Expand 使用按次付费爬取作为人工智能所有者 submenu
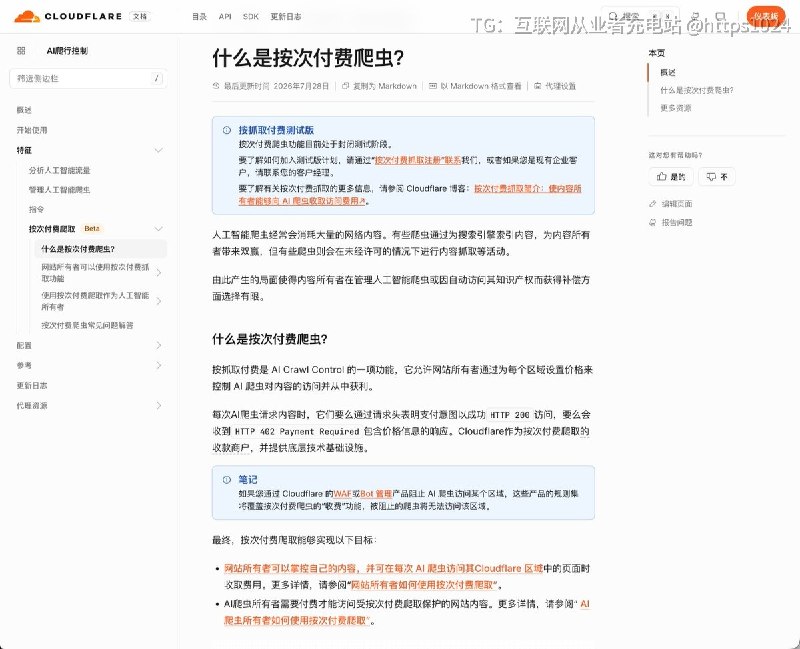 (x=159, y=301)
